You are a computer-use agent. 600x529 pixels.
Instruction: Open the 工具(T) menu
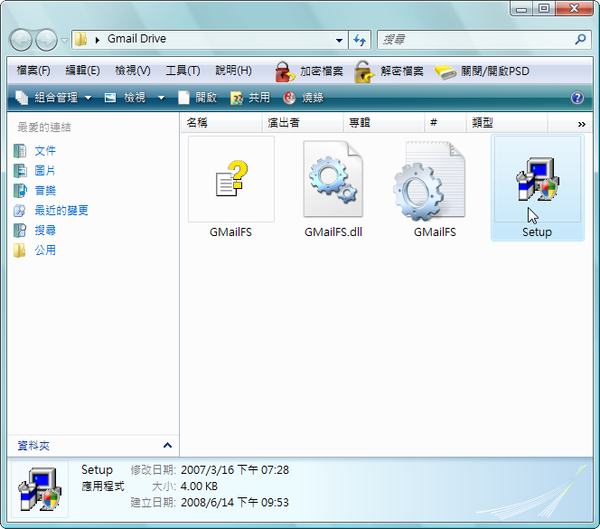pos(183,71)
